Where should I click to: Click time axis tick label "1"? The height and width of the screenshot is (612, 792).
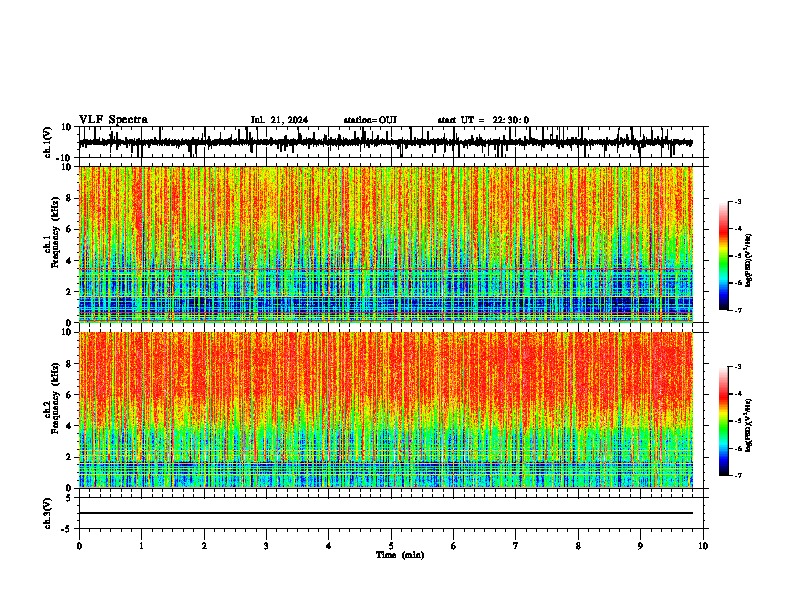pyautogui.click(x=141, y=546)
